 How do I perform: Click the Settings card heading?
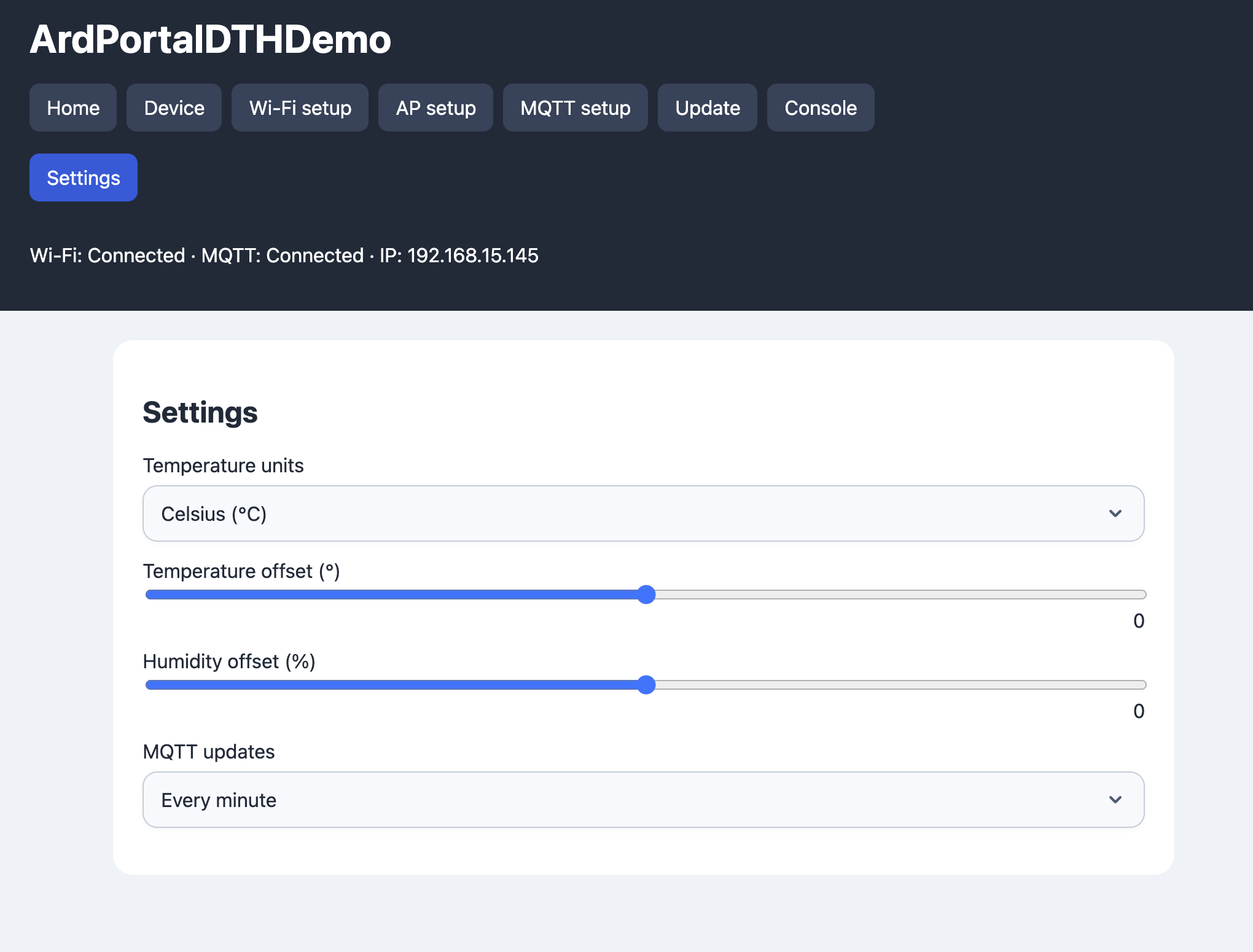[x=200, y=412]
